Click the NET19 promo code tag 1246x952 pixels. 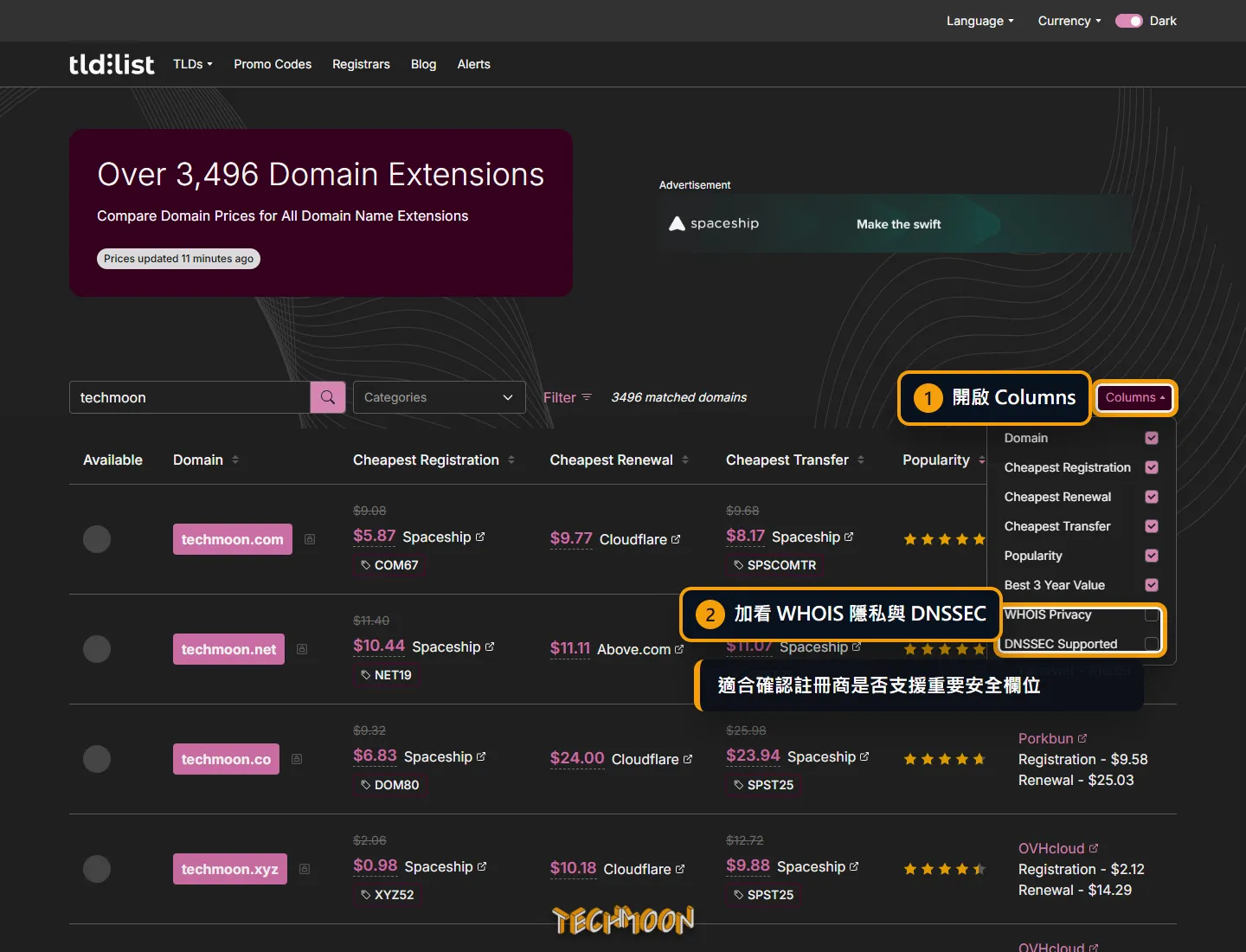(386, 675)
